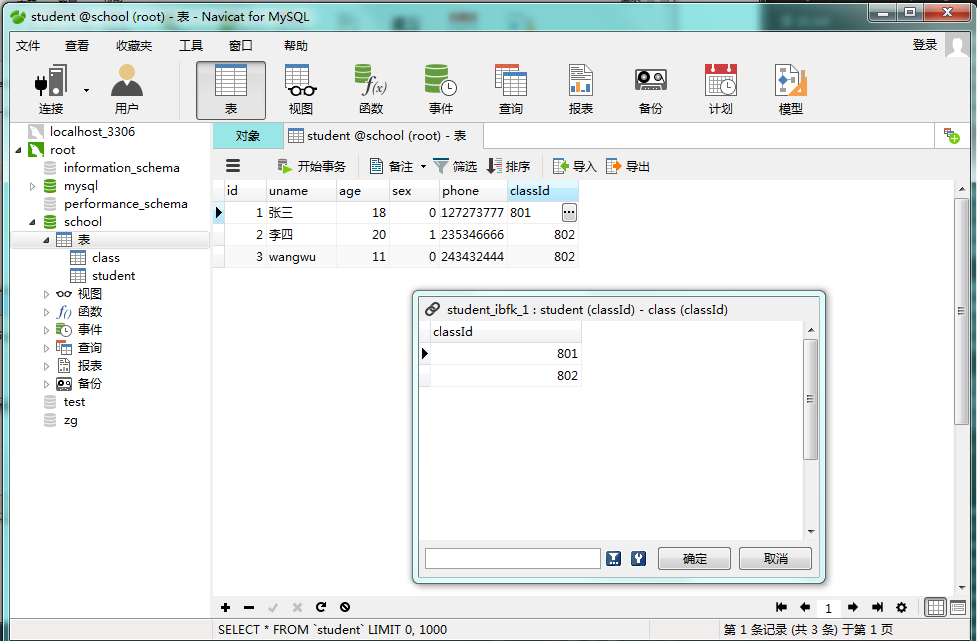The image size is (977, 641).
Task: Click the 导出 export button
Action: [x=628, y=166]
